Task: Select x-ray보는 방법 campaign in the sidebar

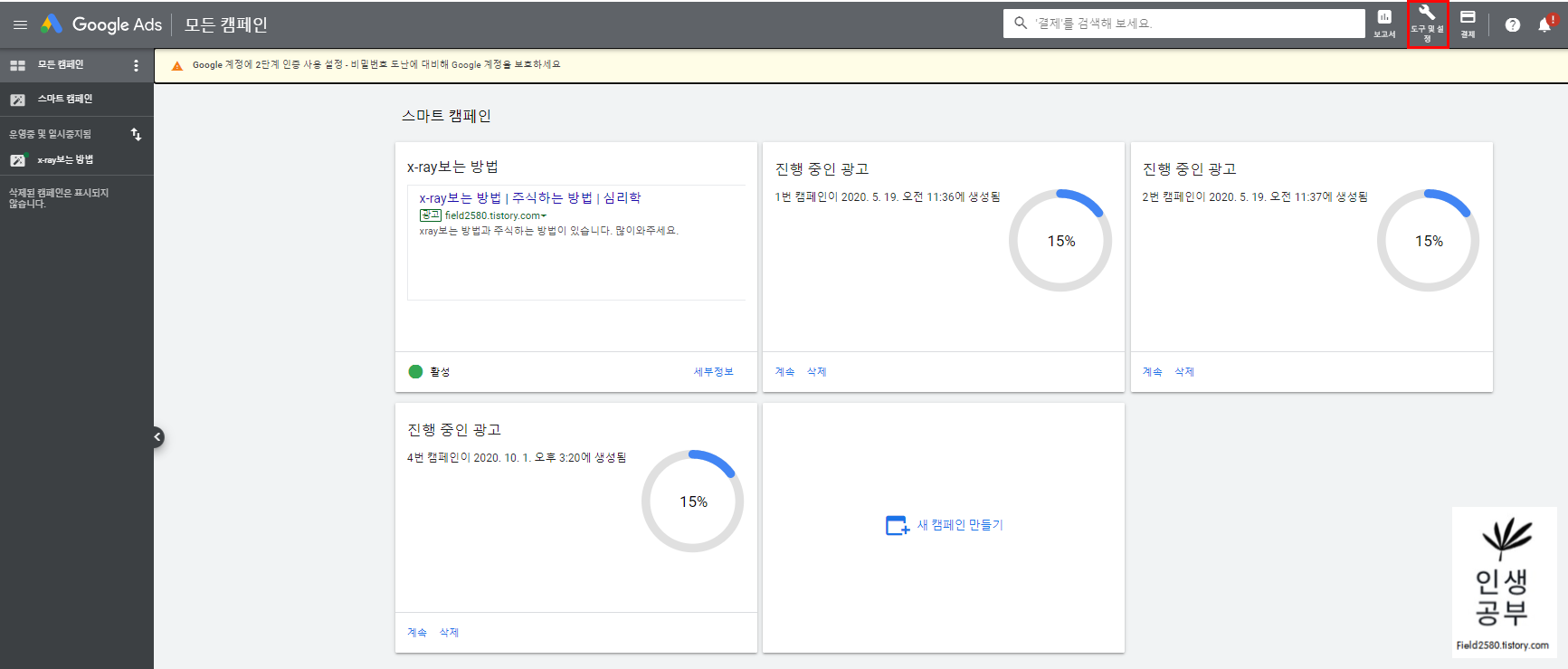Action: coord(65,159)
